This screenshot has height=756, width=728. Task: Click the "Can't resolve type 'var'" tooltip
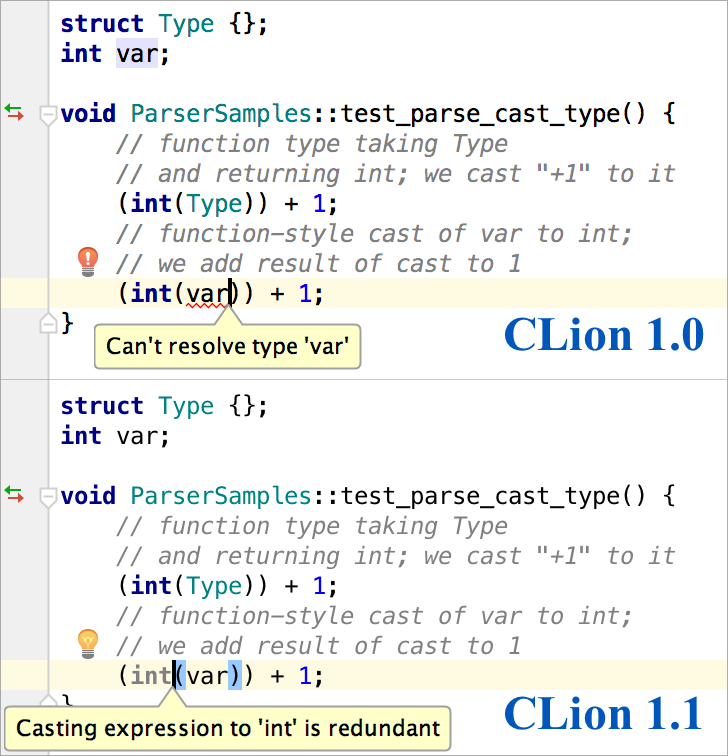227,346
